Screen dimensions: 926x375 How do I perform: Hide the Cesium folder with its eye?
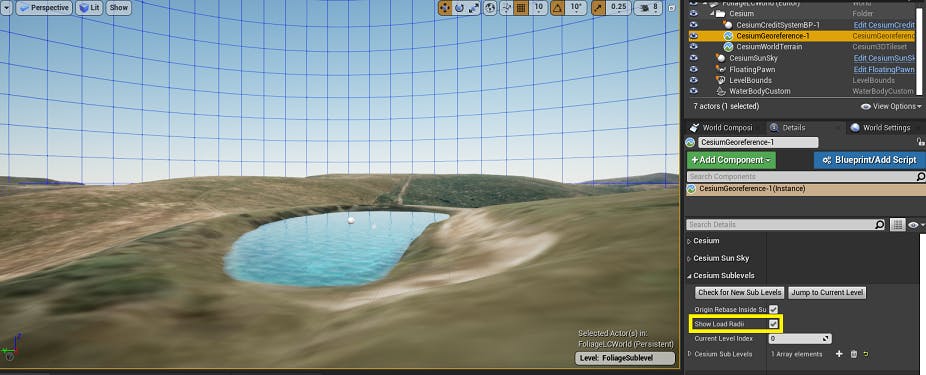[694, 14]
